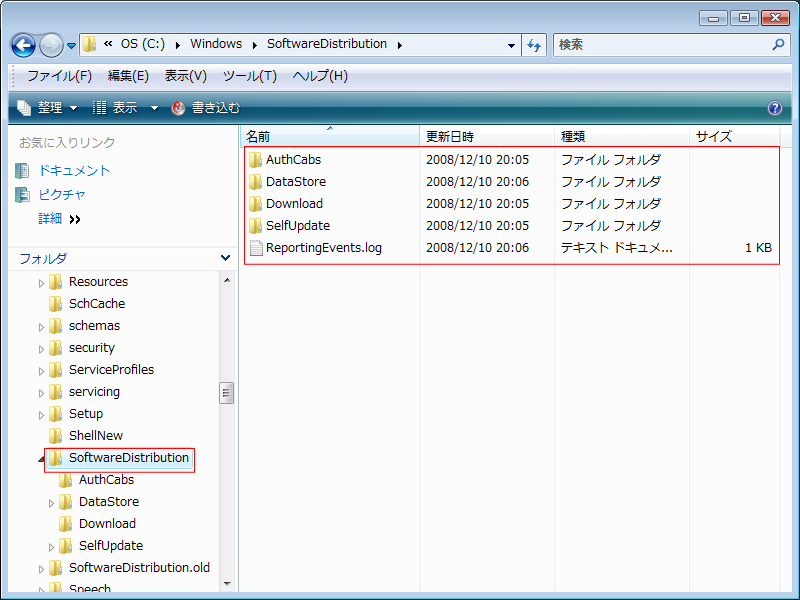Click folder tree scrollbar down arrow

227,583
